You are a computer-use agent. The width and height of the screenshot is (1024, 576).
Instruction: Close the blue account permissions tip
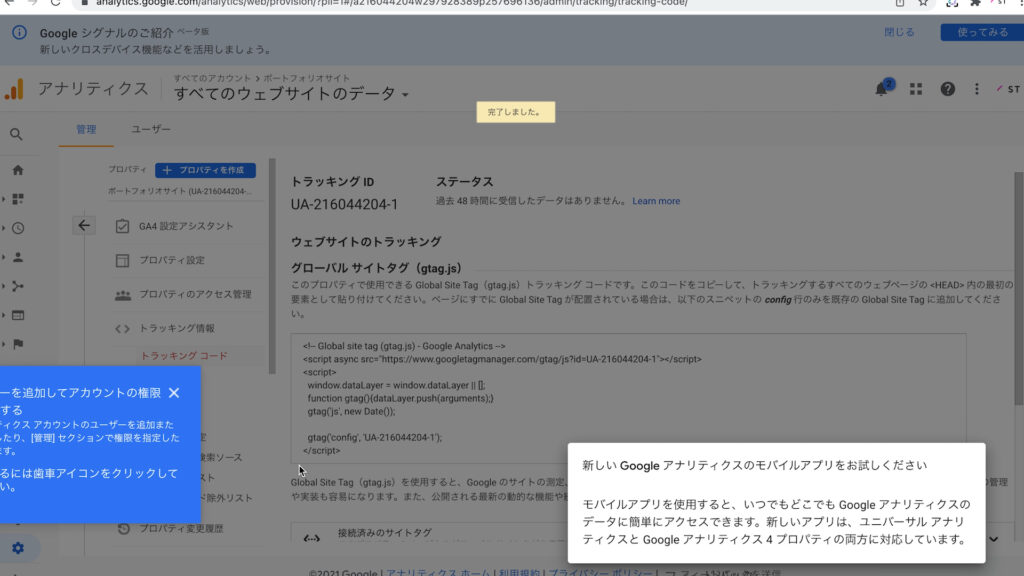pyautogui.click(x=174, y=392)
